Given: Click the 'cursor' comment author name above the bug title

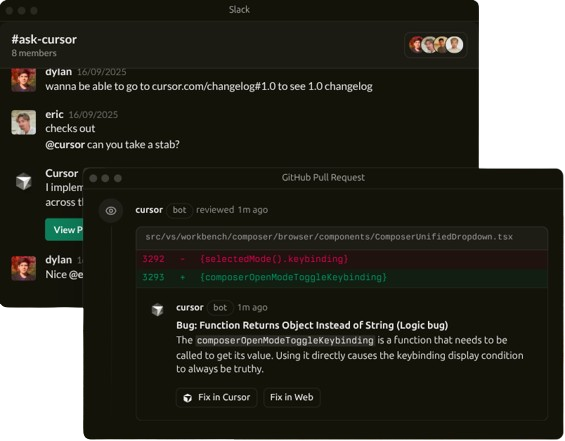Looking at the screenshot, I should pyautogui.click(x=190, y=307).
